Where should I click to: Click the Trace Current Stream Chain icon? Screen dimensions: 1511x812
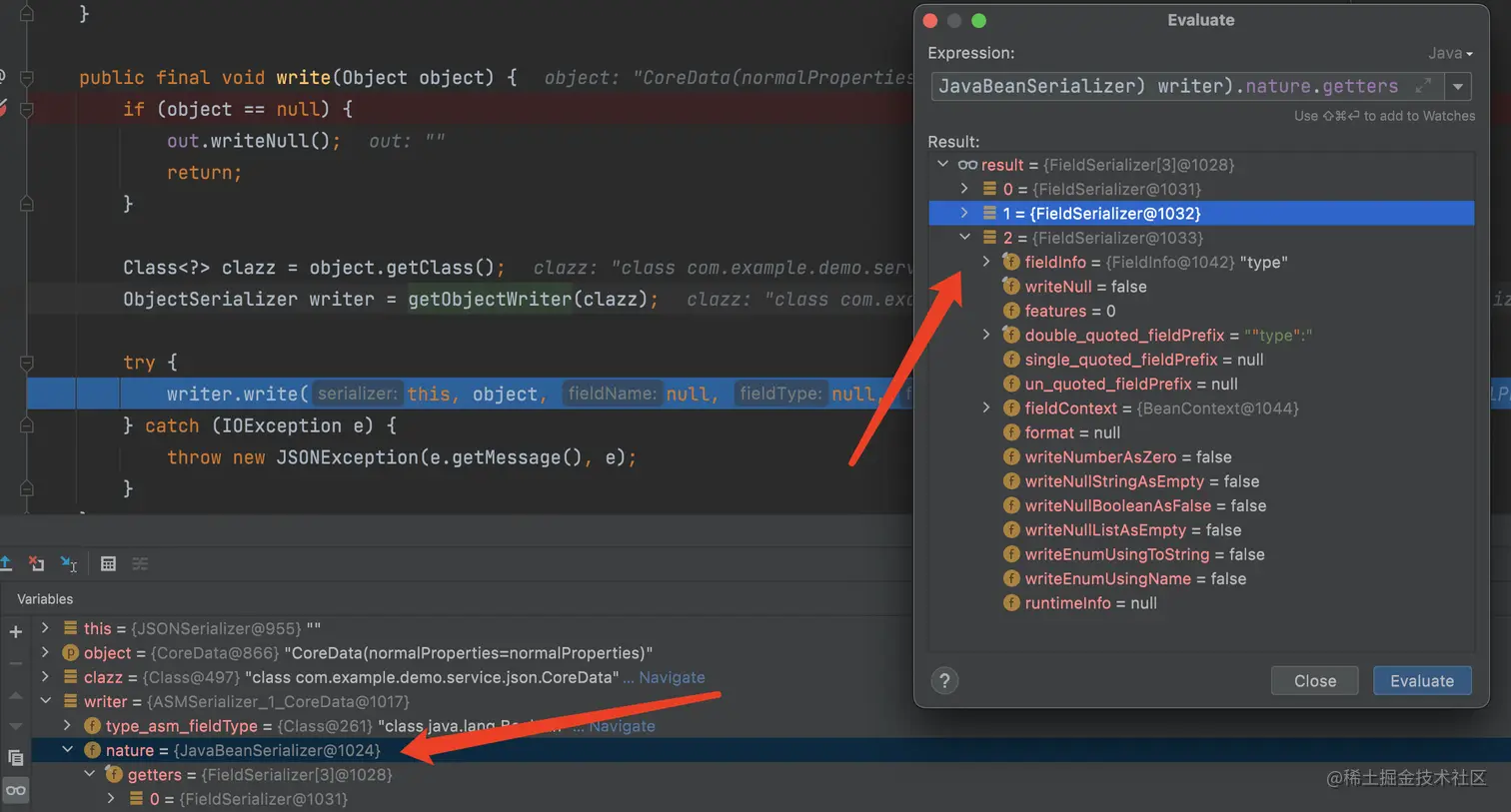point(140,563)
